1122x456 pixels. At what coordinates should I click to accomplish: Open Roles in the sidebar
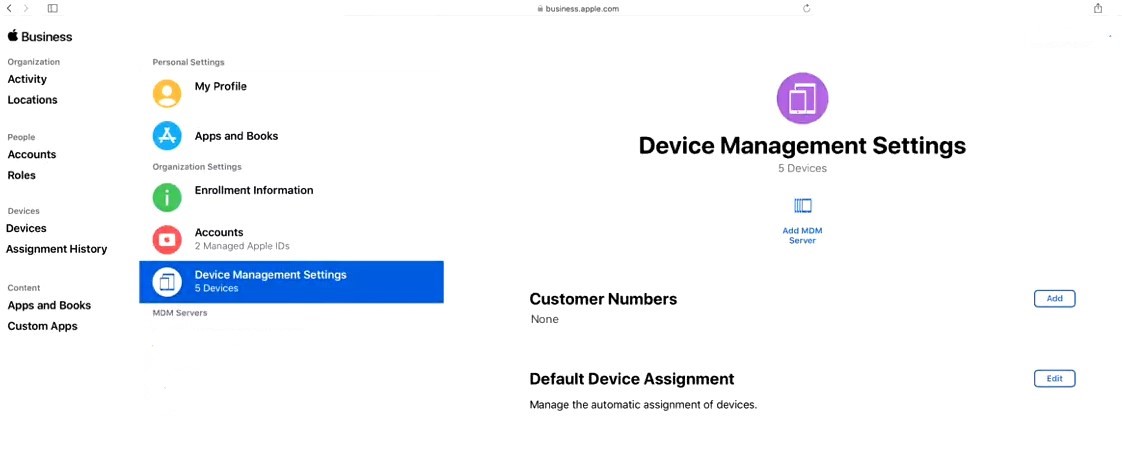[x=21, y=175]
